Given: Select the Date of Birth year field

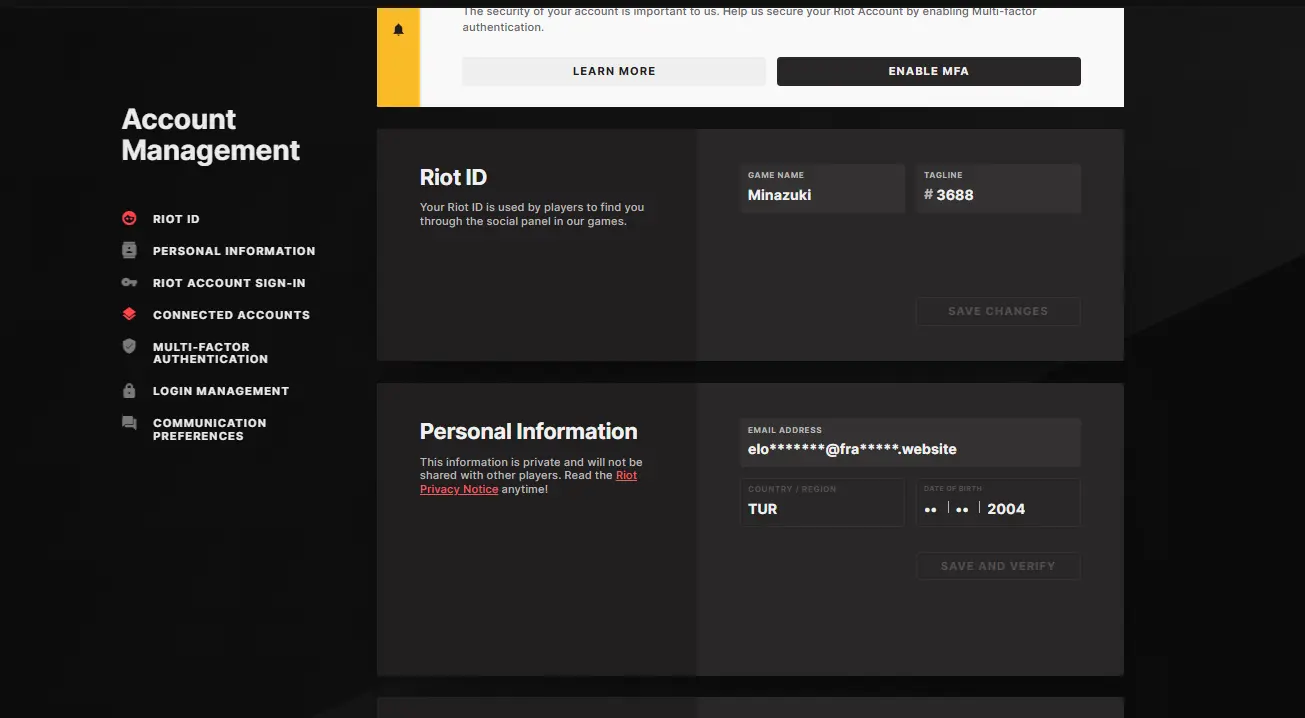Looking at the screenshot, I should pos(1006,509).
